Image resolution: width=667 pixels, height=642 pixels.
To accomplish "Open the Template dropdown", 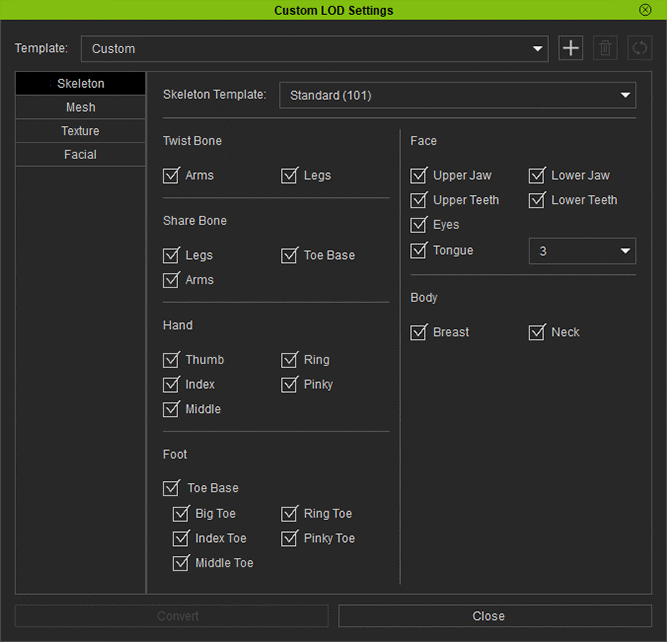I will pyautogui.click(x=314, y=48).
